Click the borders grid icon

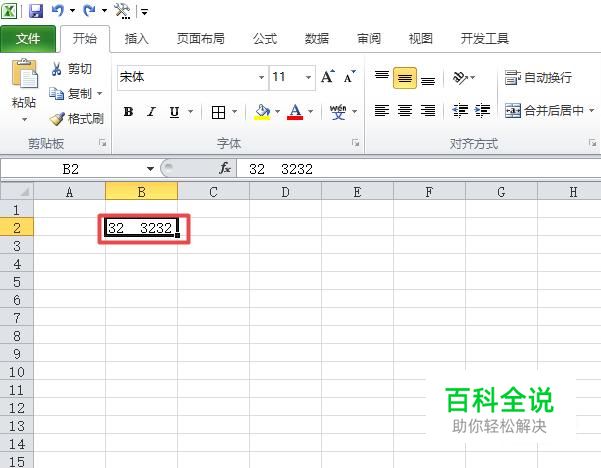tap(218, 112)
